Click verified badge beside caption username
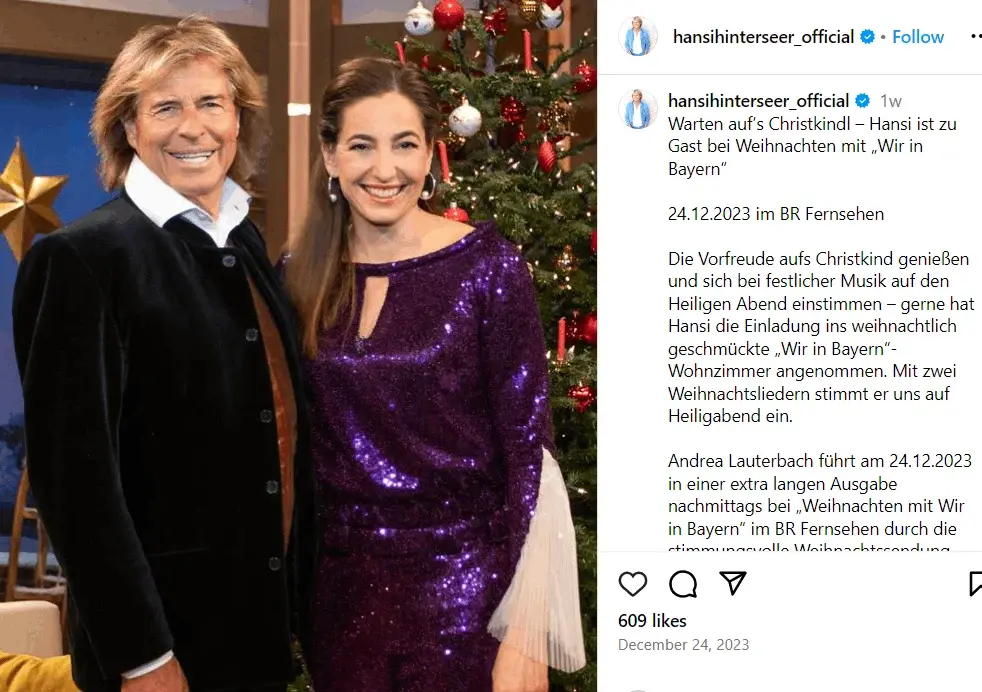 click(862, 101)
